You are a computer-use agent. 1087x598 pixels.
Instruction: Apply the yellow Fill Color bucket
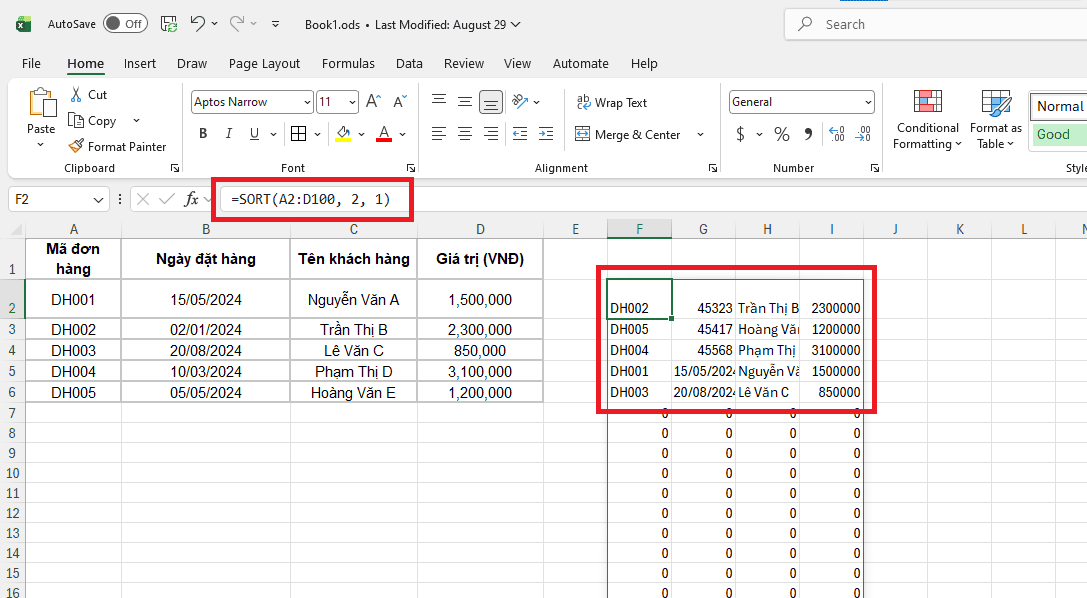tap(343, 134)
